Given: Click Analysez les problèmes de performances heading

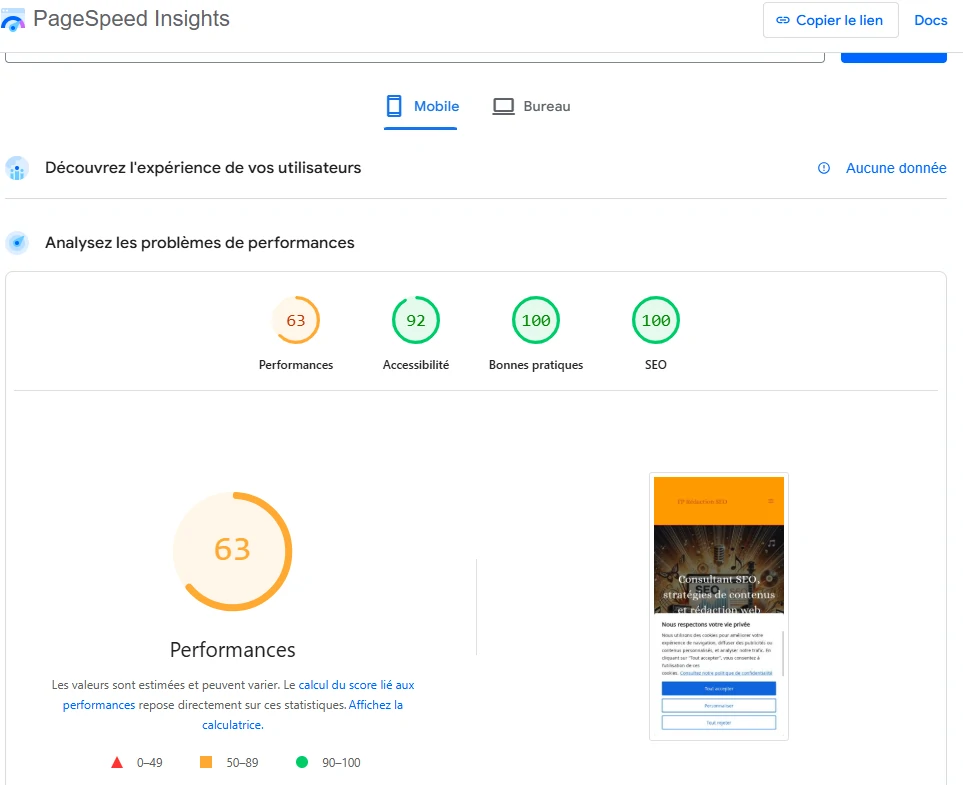Looking at the screenshot, I should coord(200,243).
